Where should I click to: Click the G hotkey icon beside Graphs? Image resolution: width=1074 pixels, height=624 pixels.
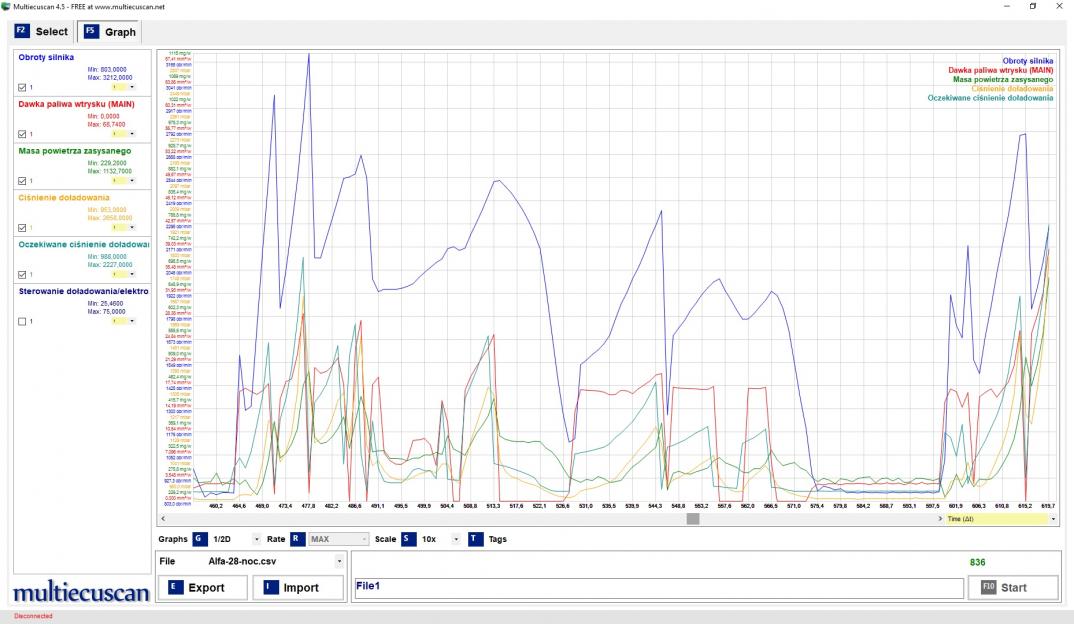tap(200, 539)
